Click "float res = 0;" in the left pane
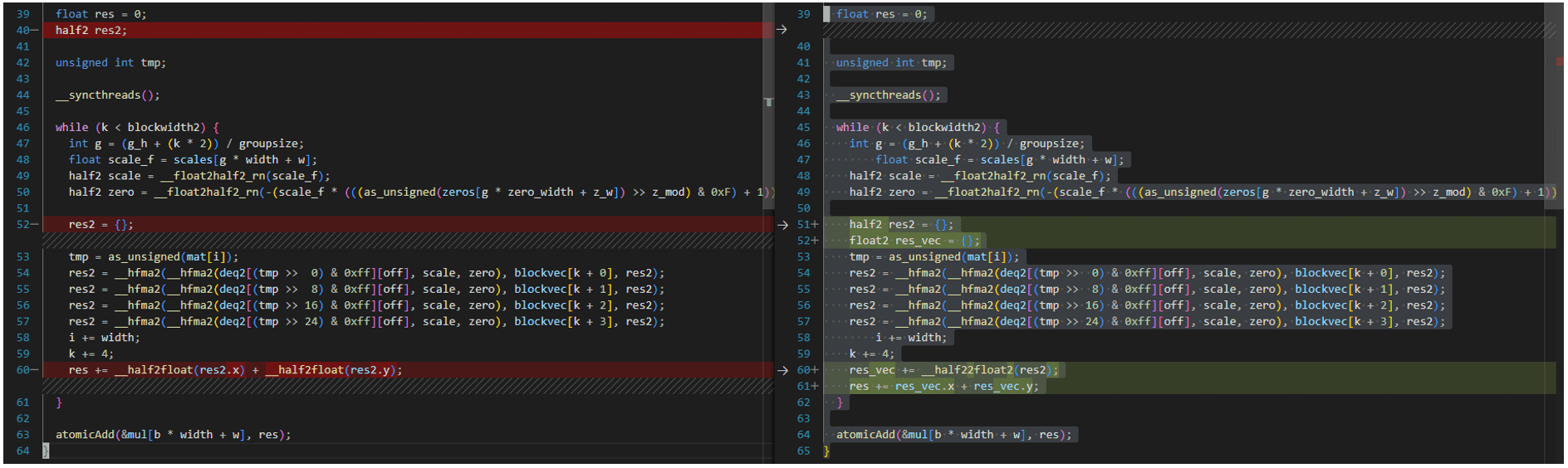 coord(100,14)
